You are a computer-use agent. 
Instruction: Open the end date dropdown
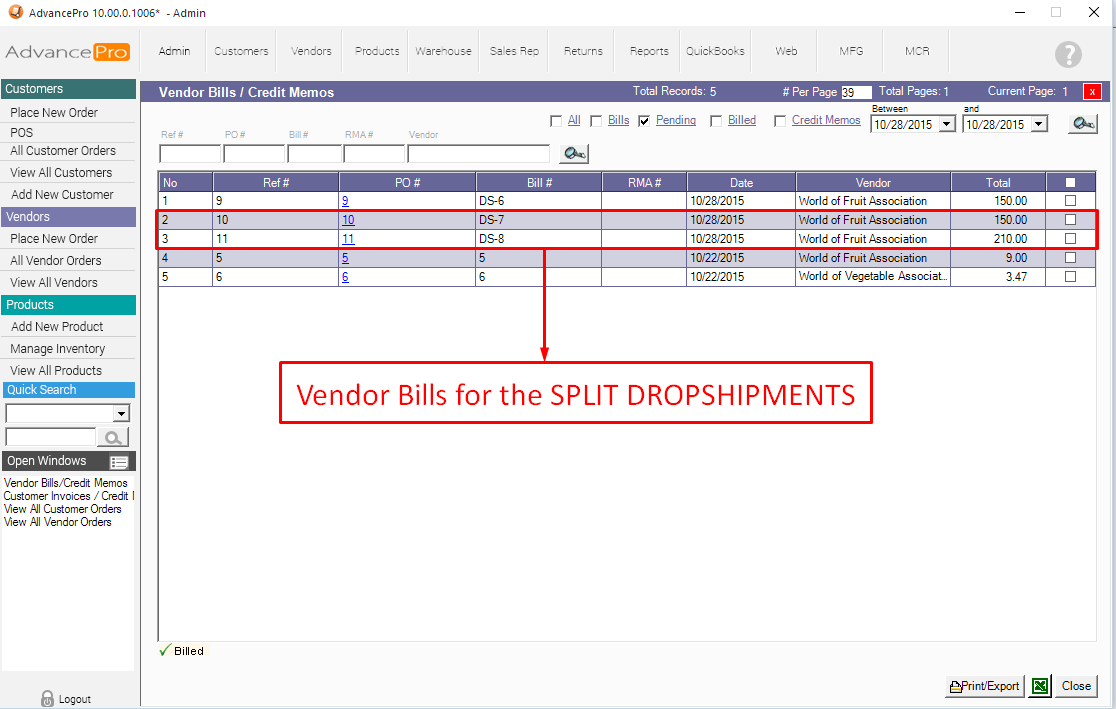tap(1037, 125)
